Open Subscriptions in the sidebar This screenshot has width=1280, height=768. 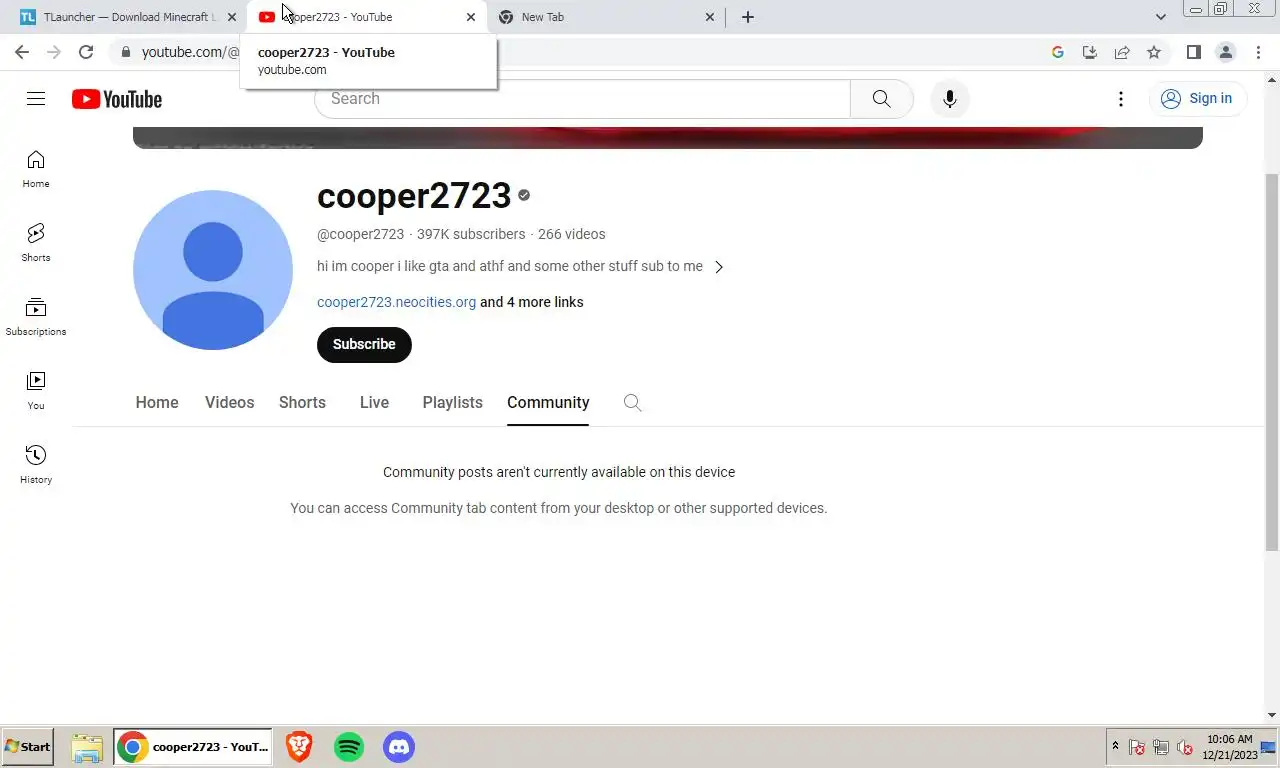coord(36,317)
